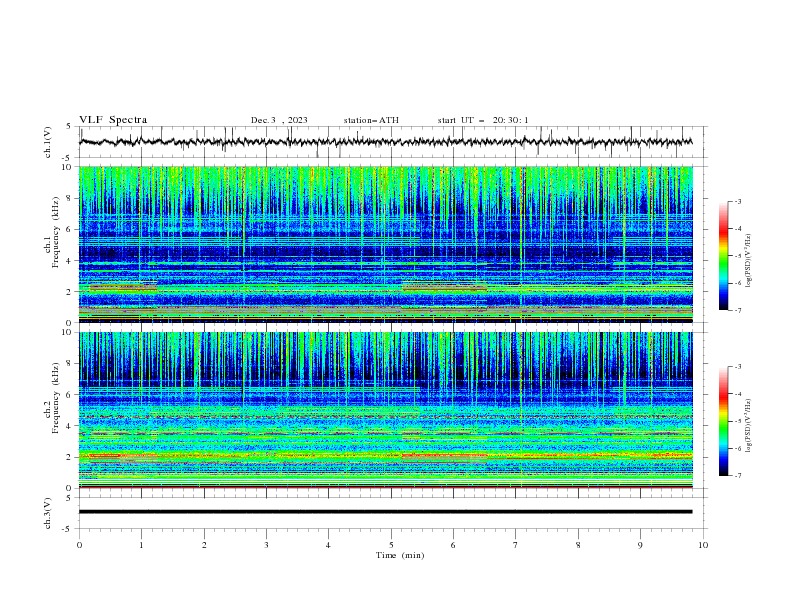Click the 'log(PSD)(V²/Hz)' label beside the ch.2 colorbar
Screen dimensions: 792x612
pyautogui.click(x=749, y=426)
